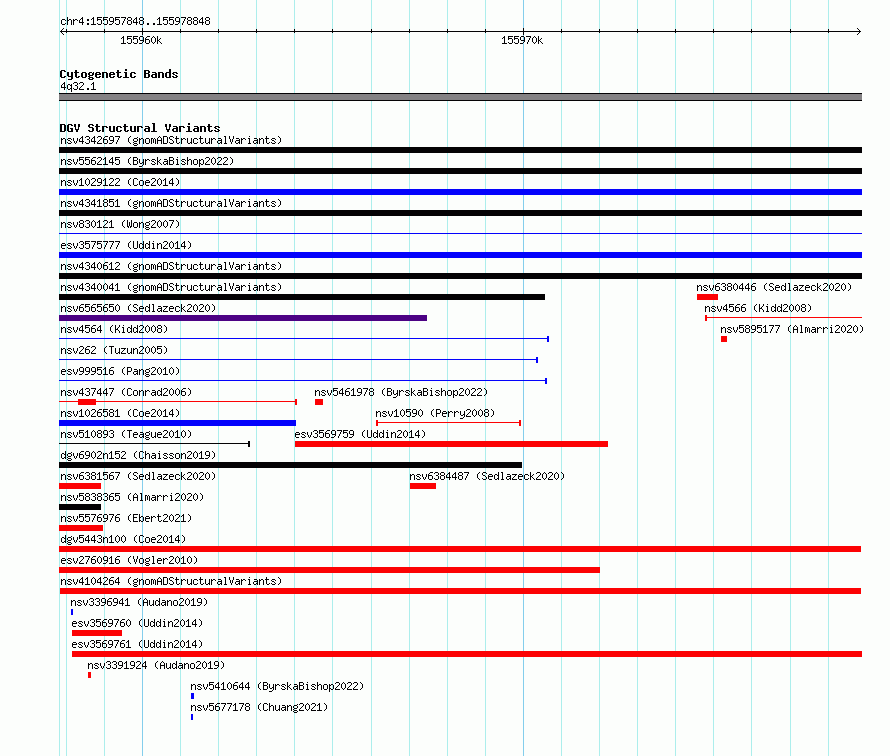890x756 pixels.
Task: Select the red nsv6384487 Sedlazeck2020 bar
Action: tap(423, 486)
